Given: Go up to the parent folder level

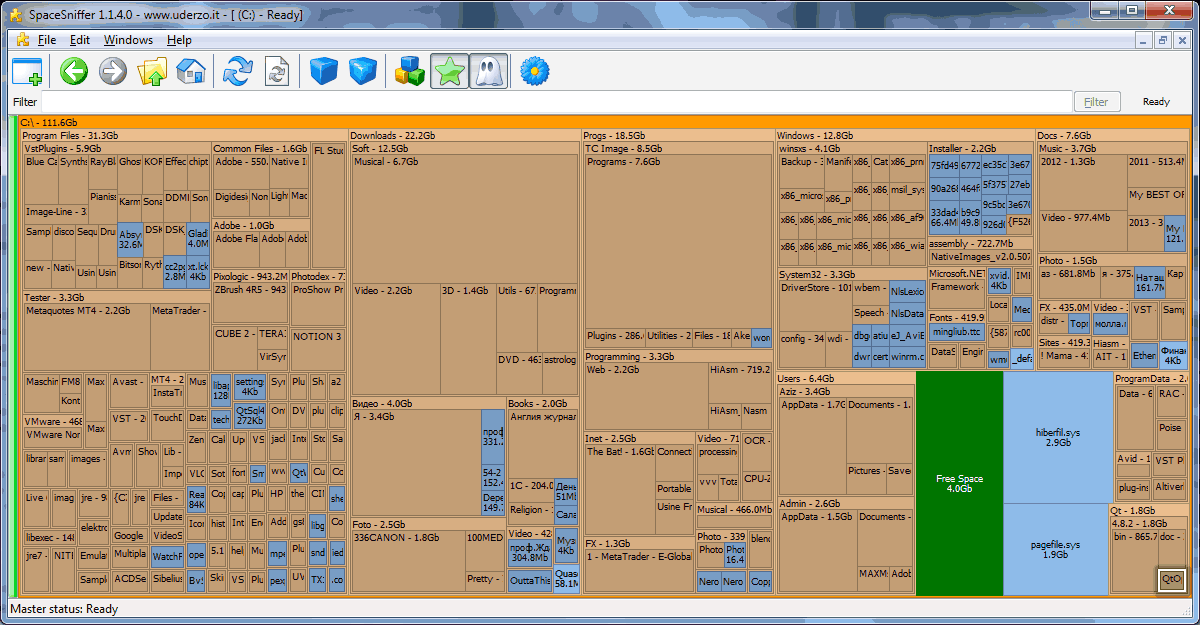Looking at the screenshot, I should [x=152, y=71].
